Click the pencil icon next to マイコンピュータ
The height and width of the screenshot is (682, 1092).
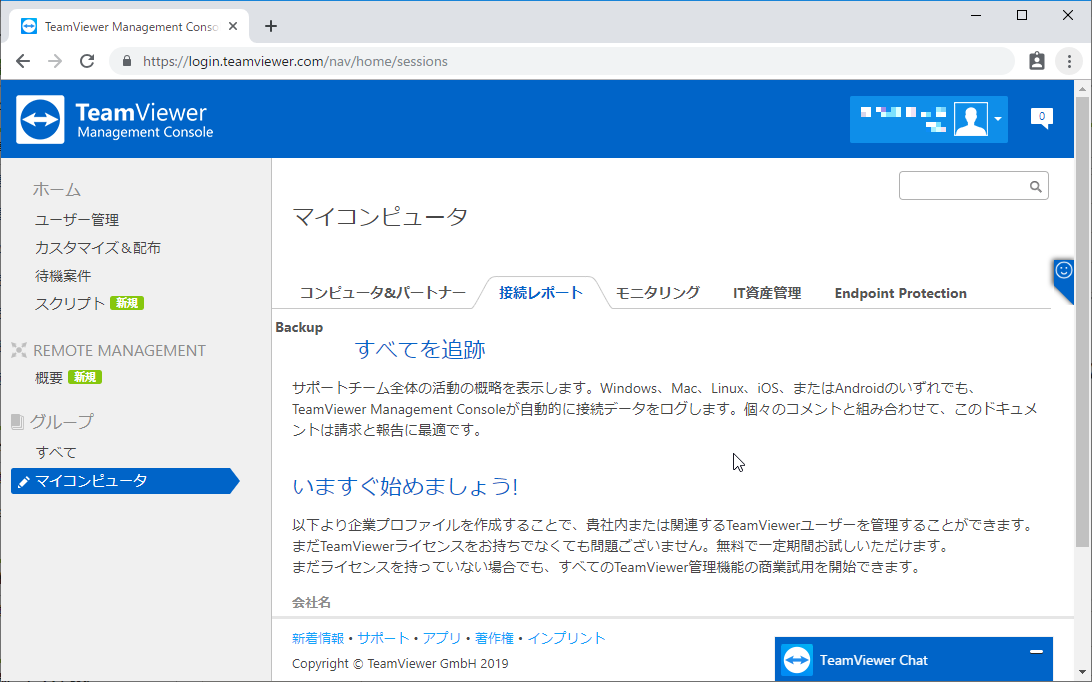point(25,481)
